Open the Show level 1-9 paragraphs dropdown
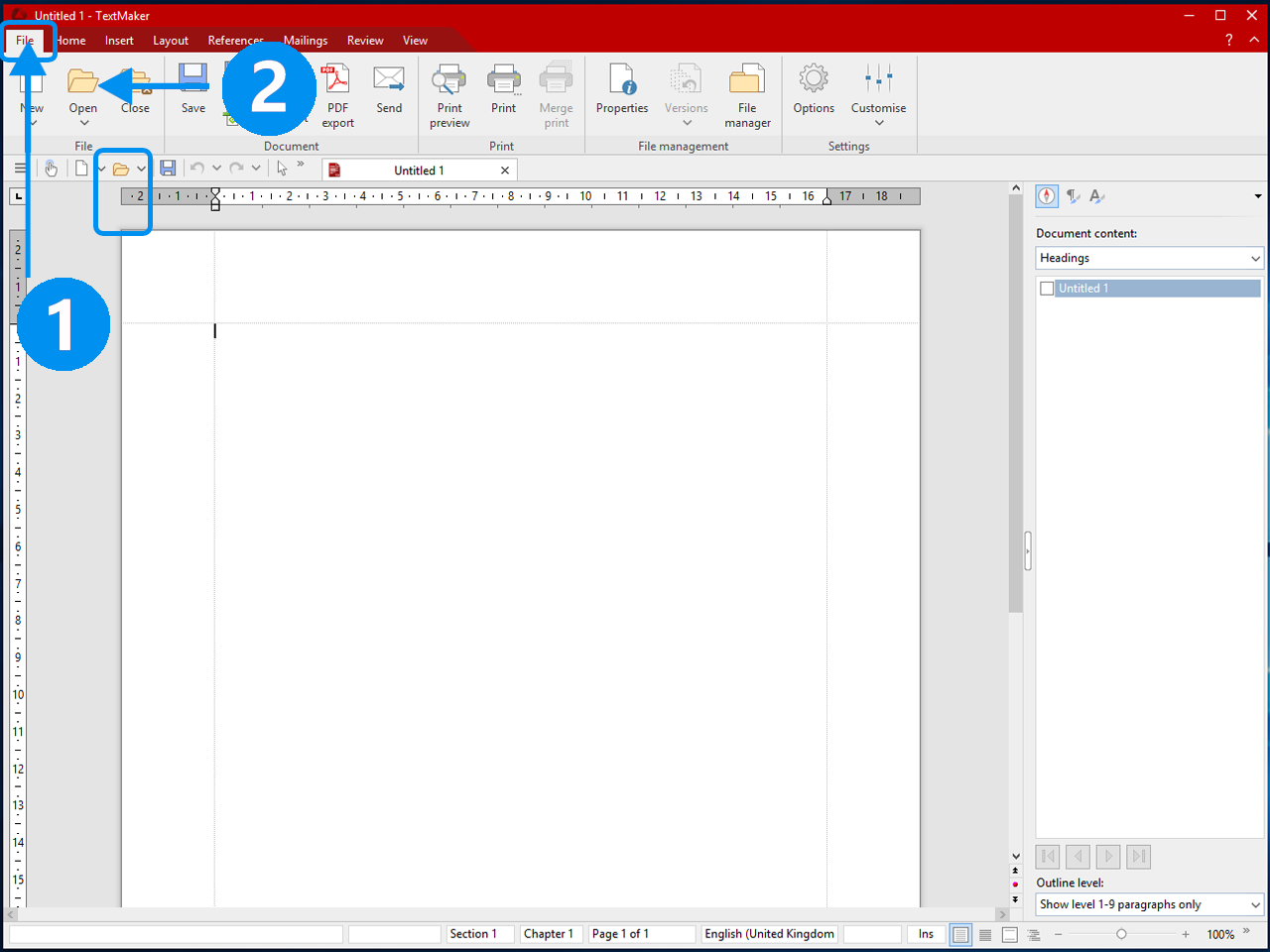The image size is (1270, 952). coord(1149,903)
